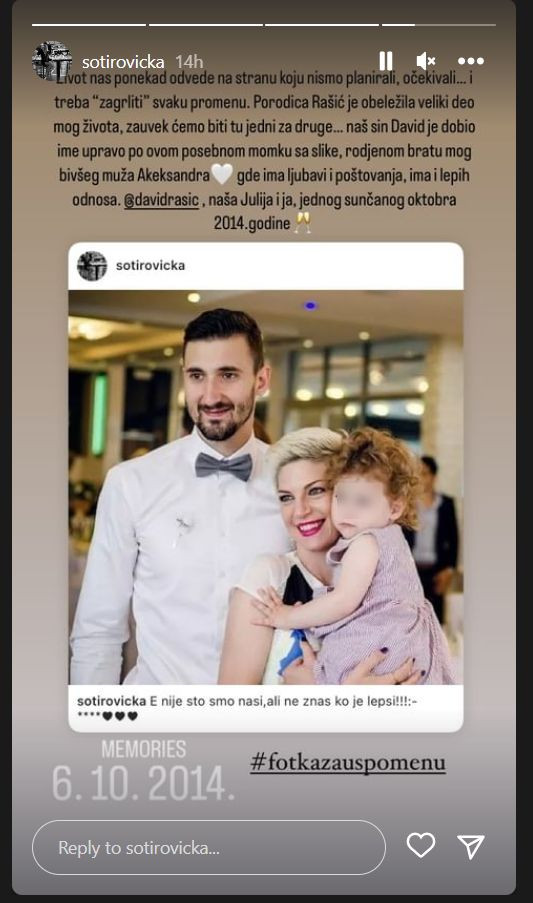The height and width of the screenshot is (903, 533).
Task: Pause the story playback
Action: click(x=386, y=61)
